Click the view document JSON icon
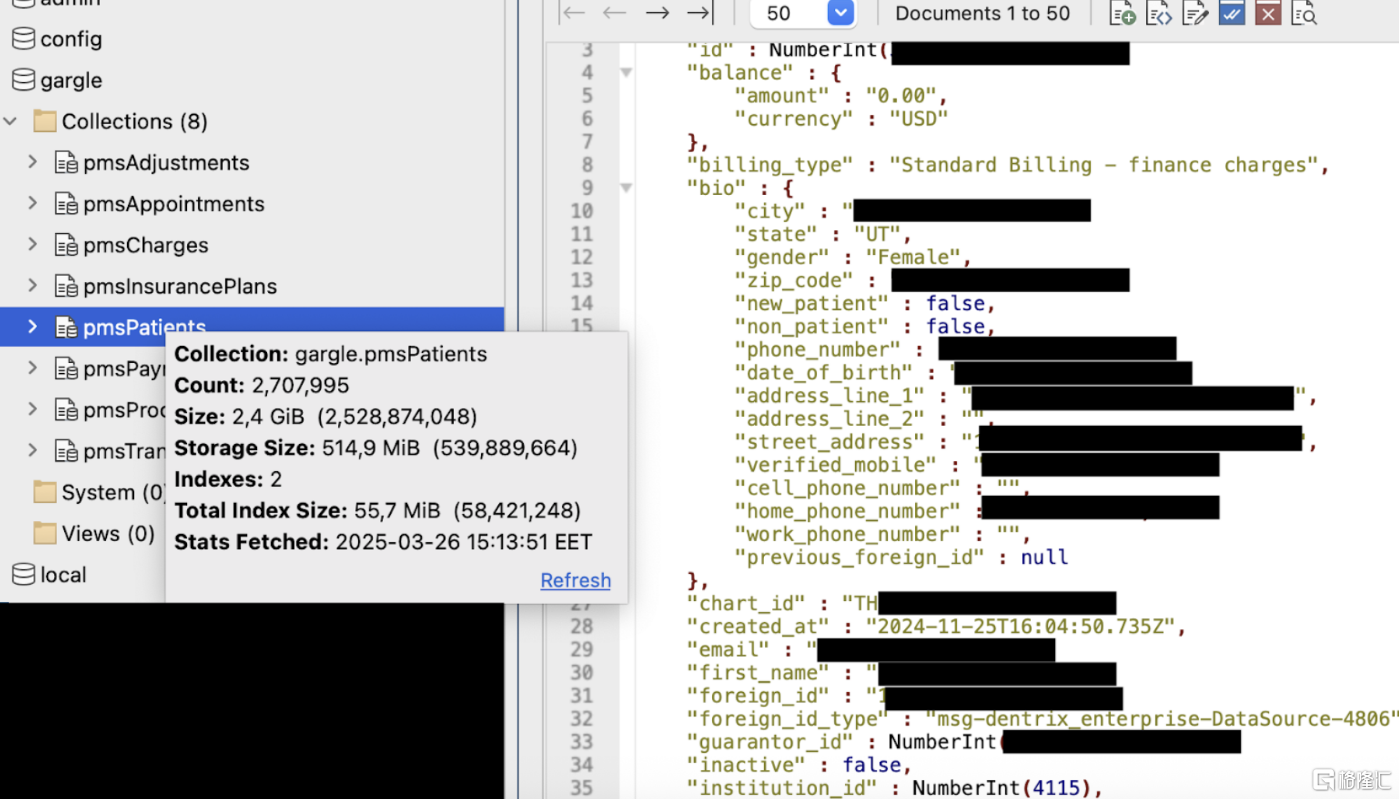The image size is (1399, 799). pyautogui.click(x=1159, y=13)
